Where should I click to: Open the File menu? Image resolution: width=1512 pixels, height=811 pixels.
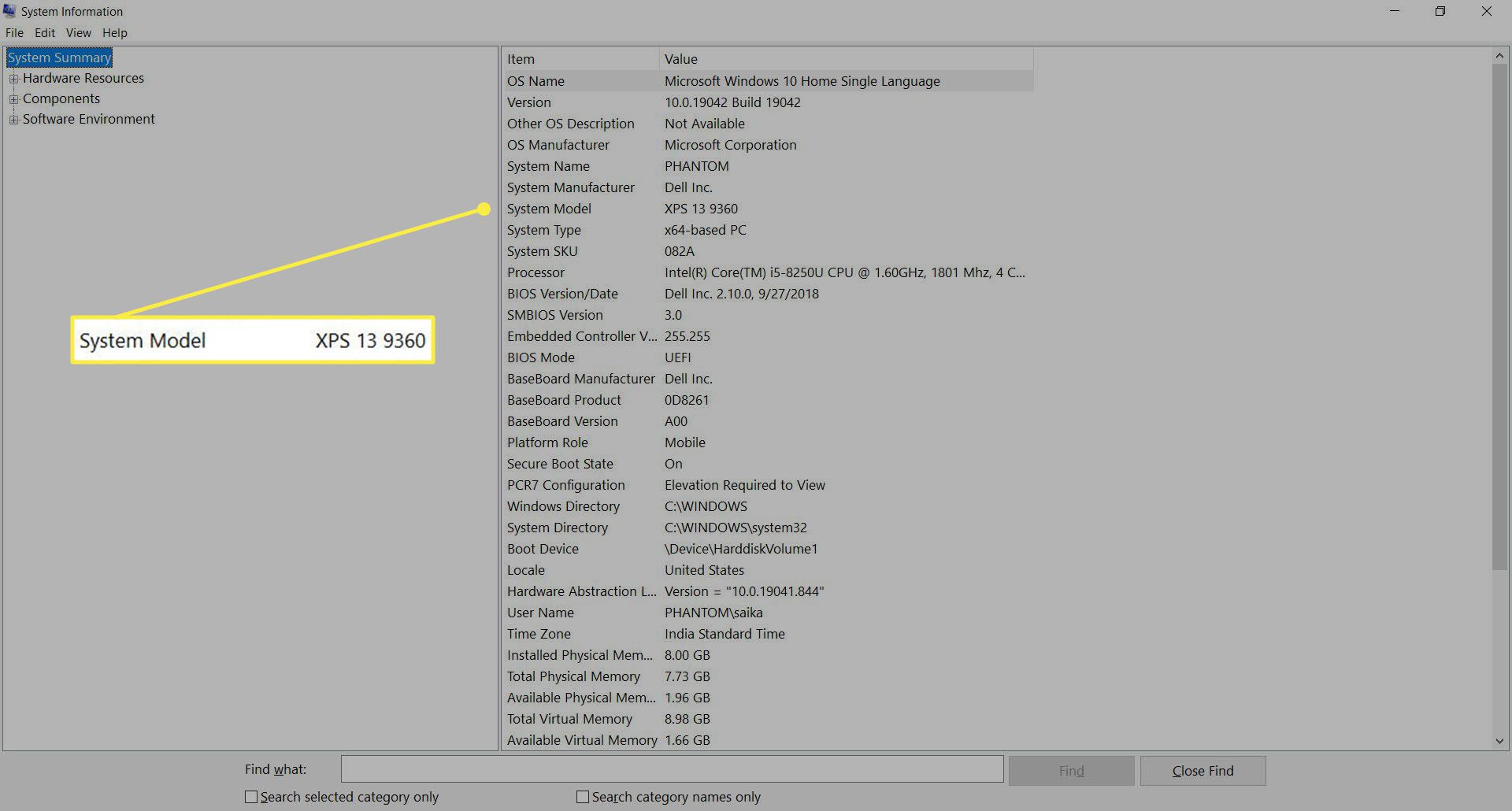pyautogui.click(x=14, y=33)
